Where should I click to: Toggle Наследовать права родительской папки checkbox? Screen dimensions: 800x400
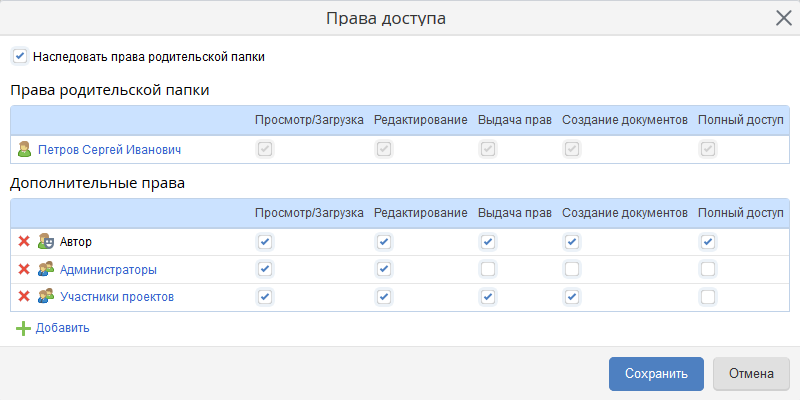pyautogui.click(x=20, y=56)
